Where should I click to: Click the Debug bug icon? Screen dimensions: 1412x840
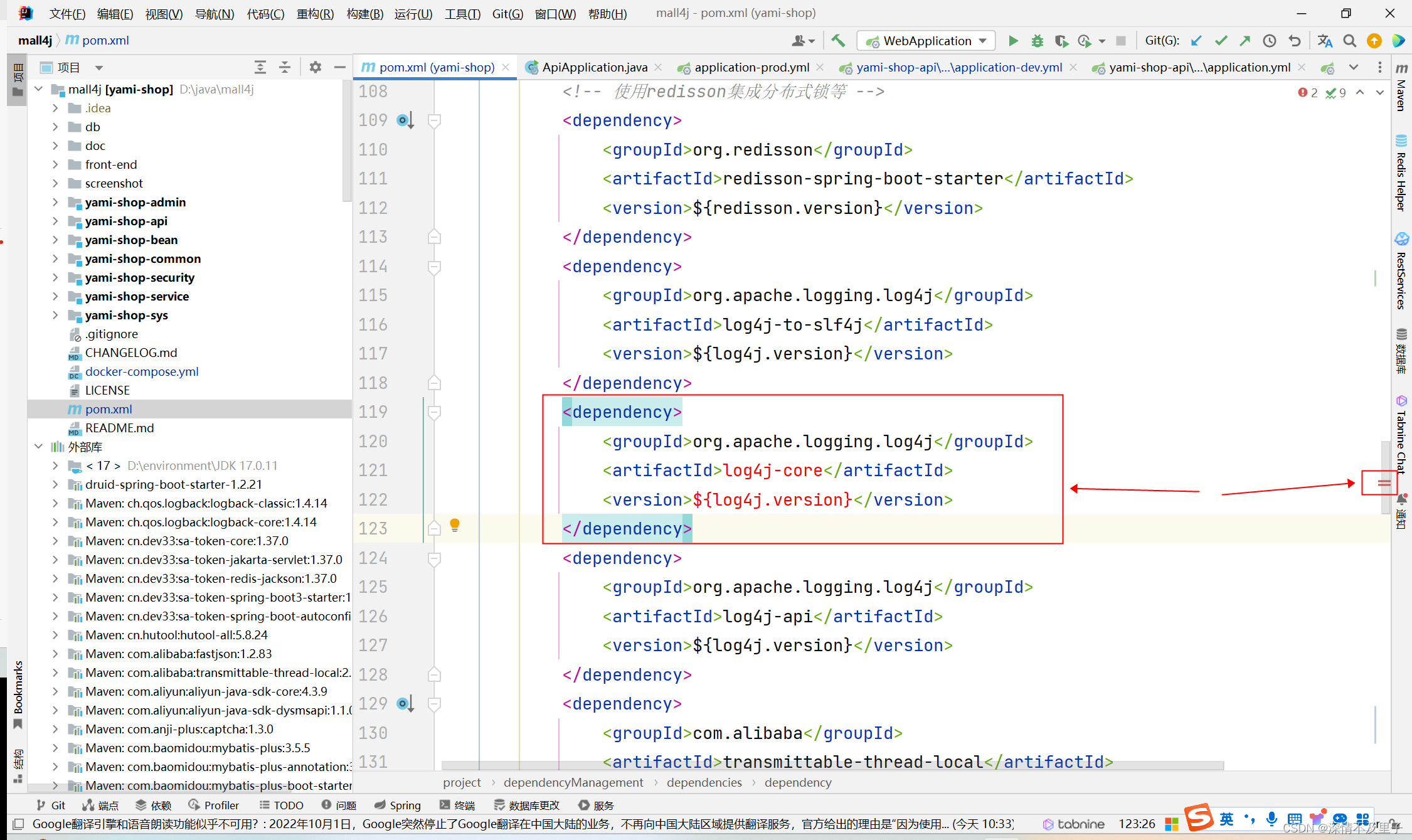1037,41
